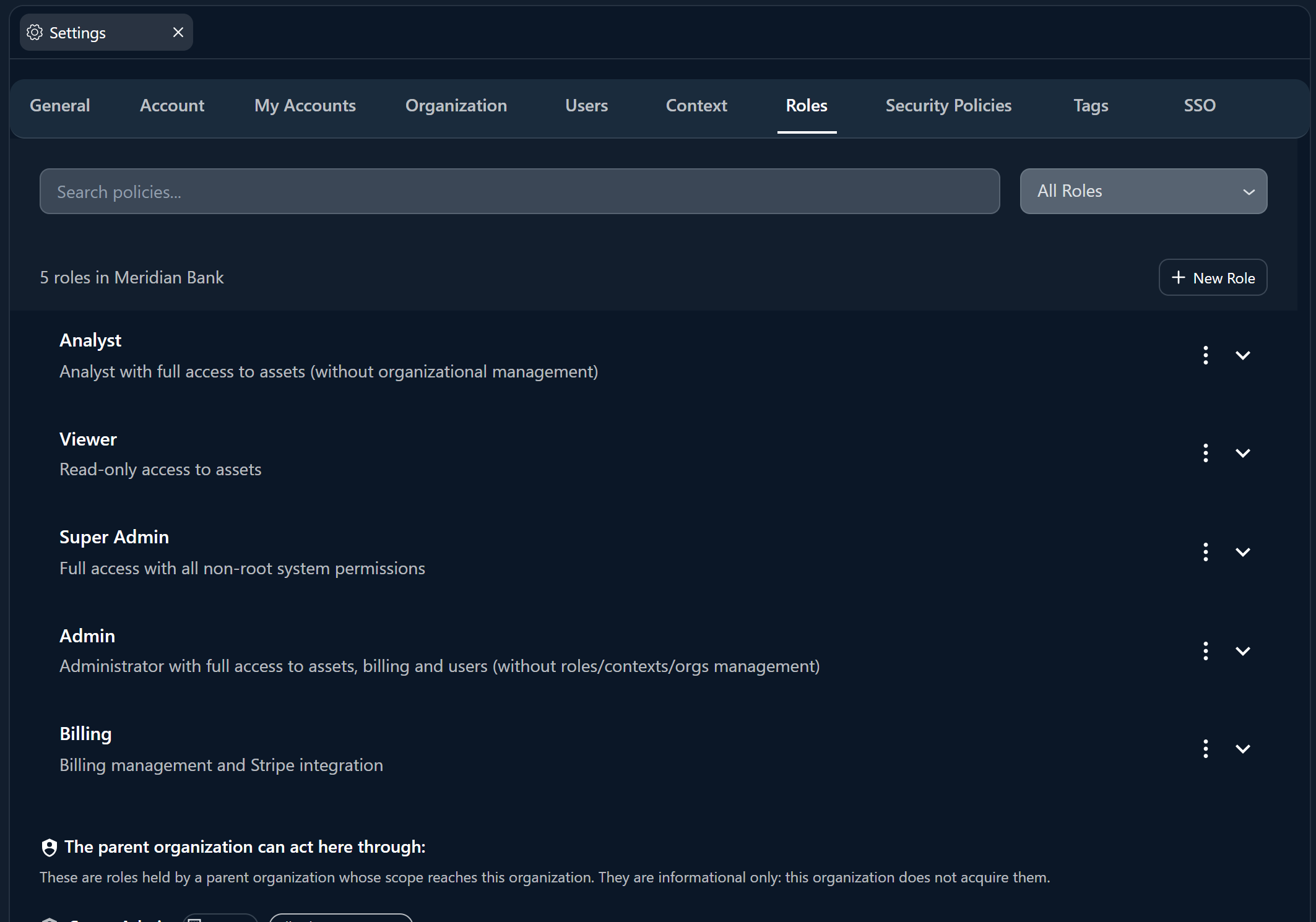Switch to the Account tab

(172, 105)
